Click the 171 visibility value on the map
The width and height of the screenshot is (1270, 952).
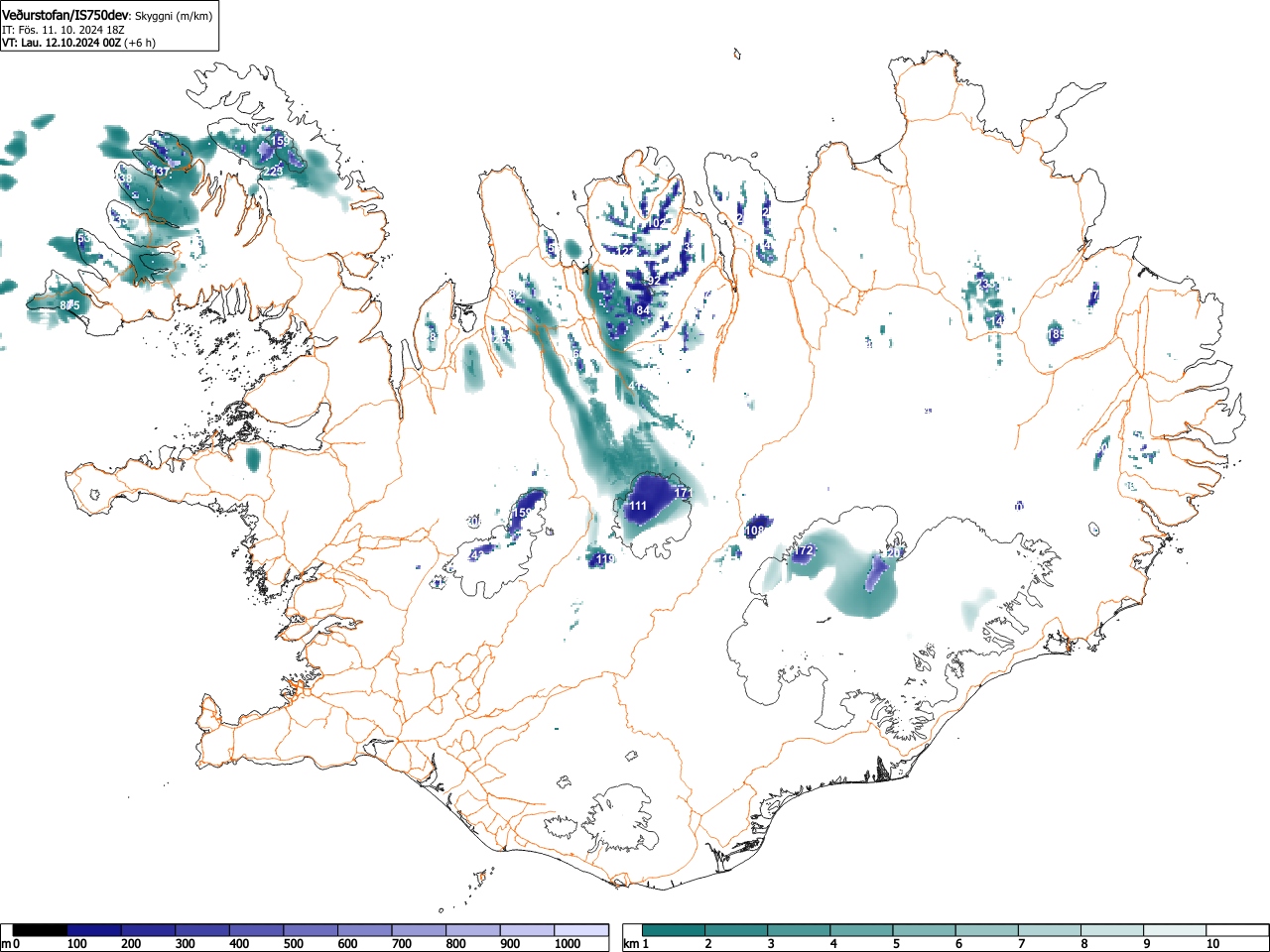click(684, 493)
